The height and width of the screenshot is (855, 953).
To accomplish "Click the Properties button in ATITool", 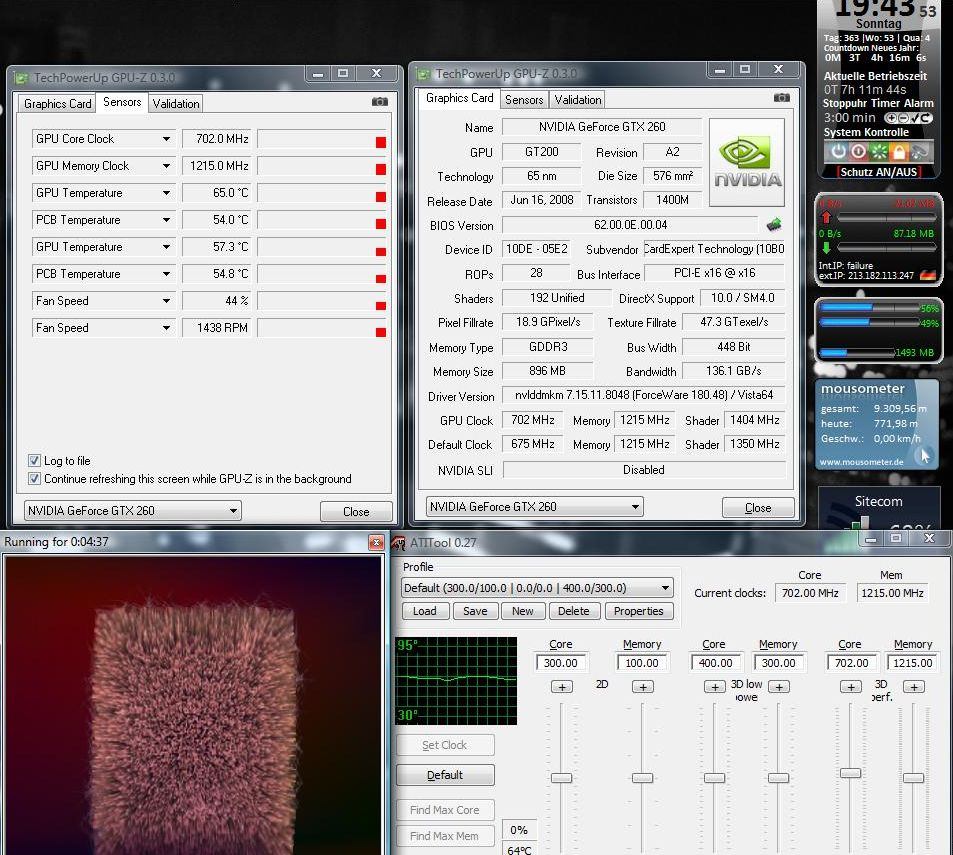I will [x=639, y=611].
